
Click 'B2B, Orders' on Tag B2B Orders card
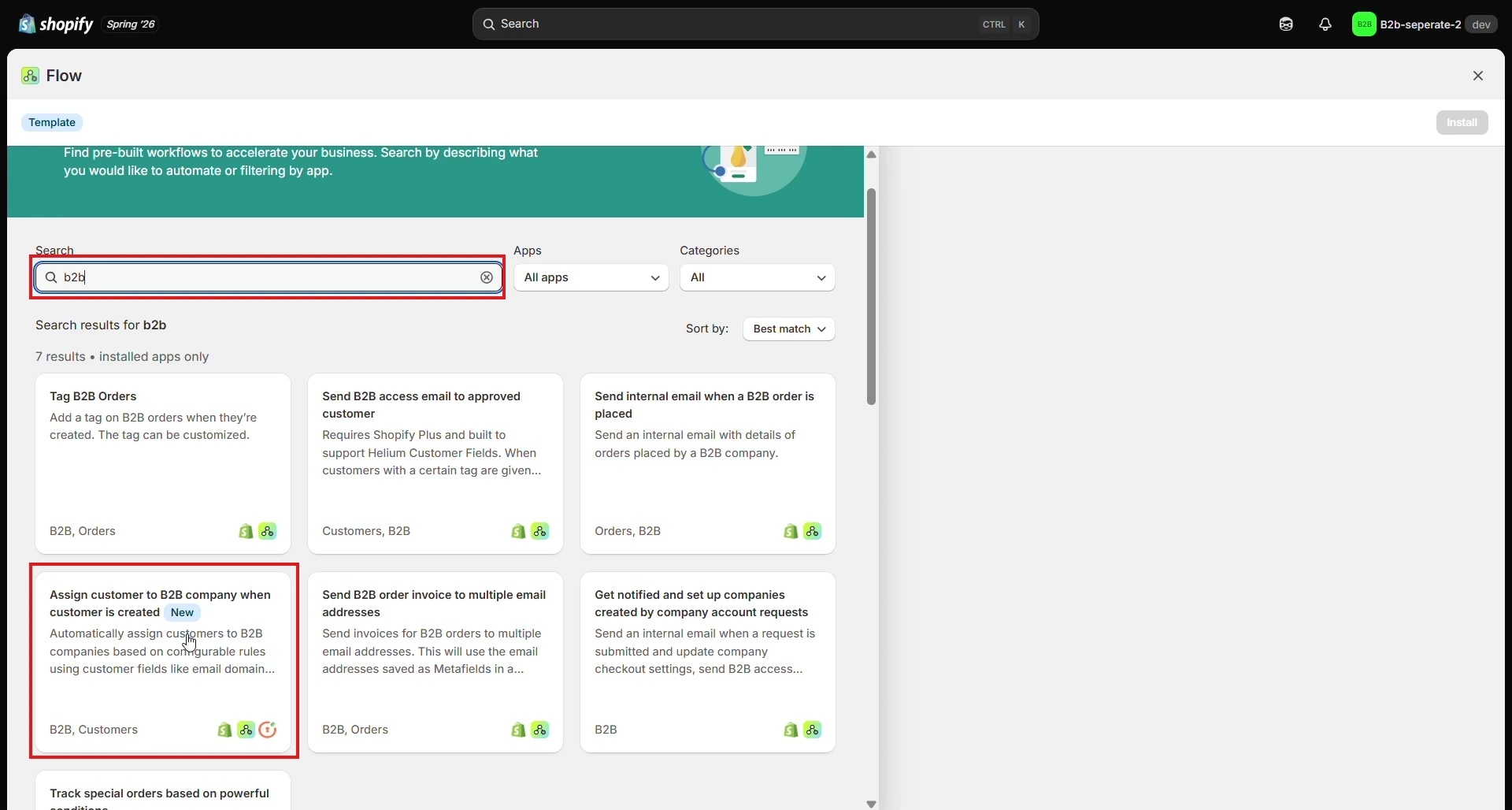coord(83,531)
